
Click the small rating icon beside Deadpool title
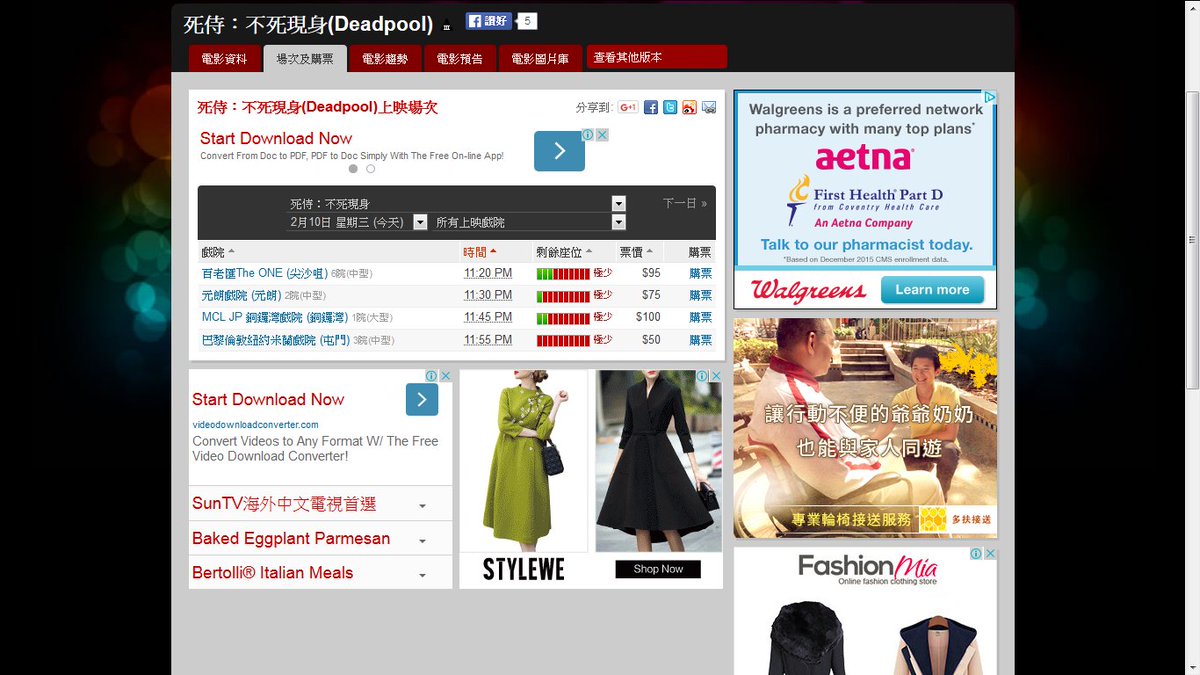pyautogui.click(x=447, y=27)
